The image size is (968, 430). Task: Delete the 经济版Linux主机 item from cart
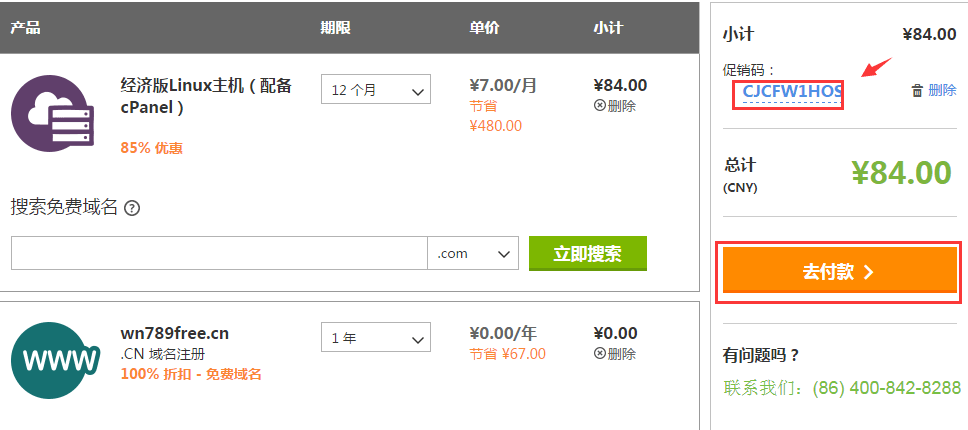[x=614, y=106]
